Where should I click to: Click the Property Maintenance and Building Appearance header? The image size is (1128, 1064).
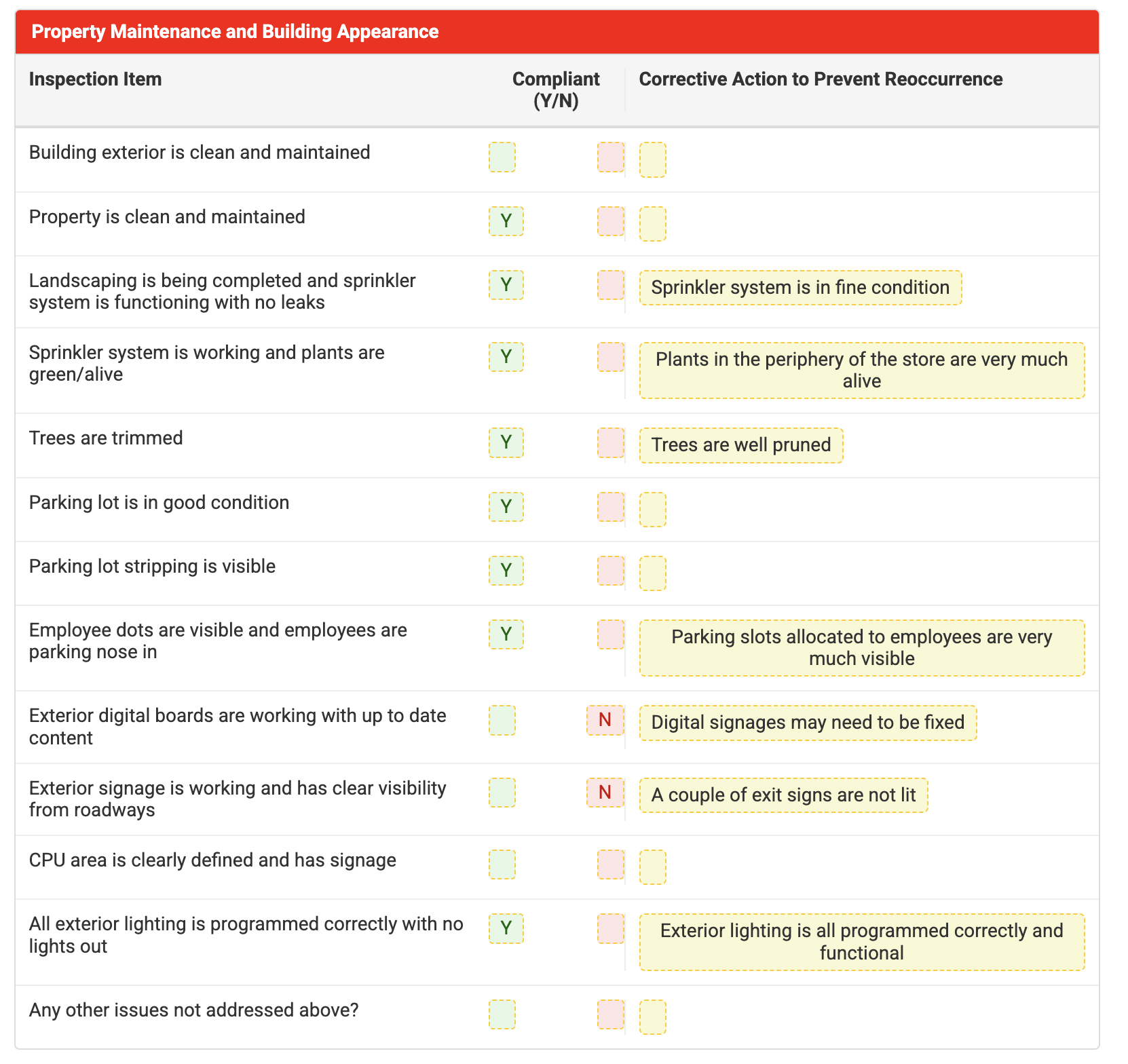[235, 32]
